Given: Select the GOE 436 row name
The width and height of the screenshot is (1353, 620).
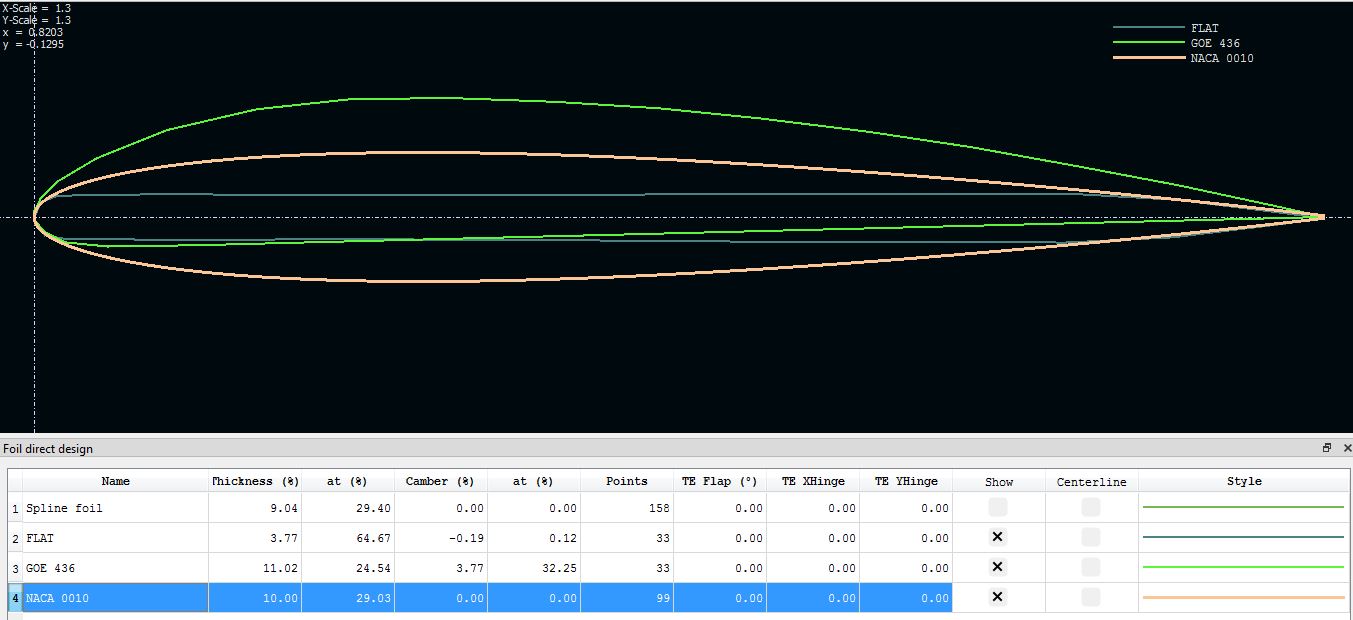Looking at the screenshot, I should click(x=115, y=568).
